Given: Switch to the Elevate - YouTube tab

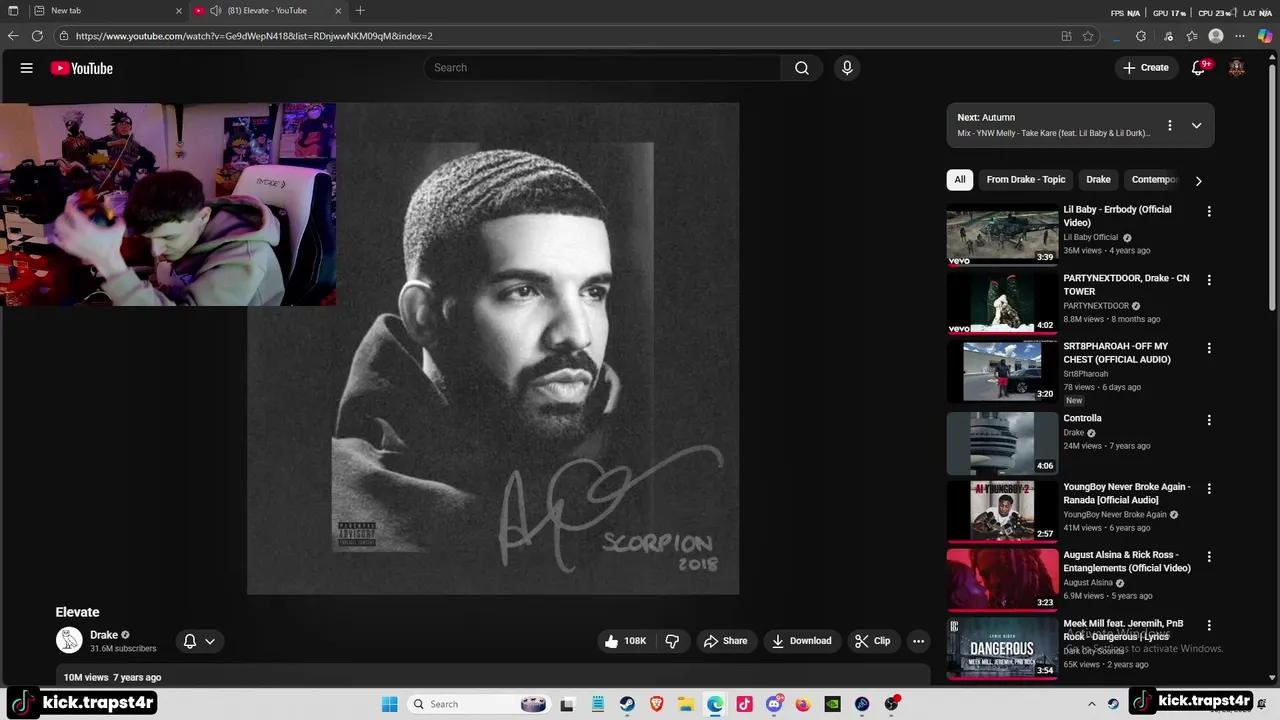Looking at the screenshot, I should pos(267,11).
